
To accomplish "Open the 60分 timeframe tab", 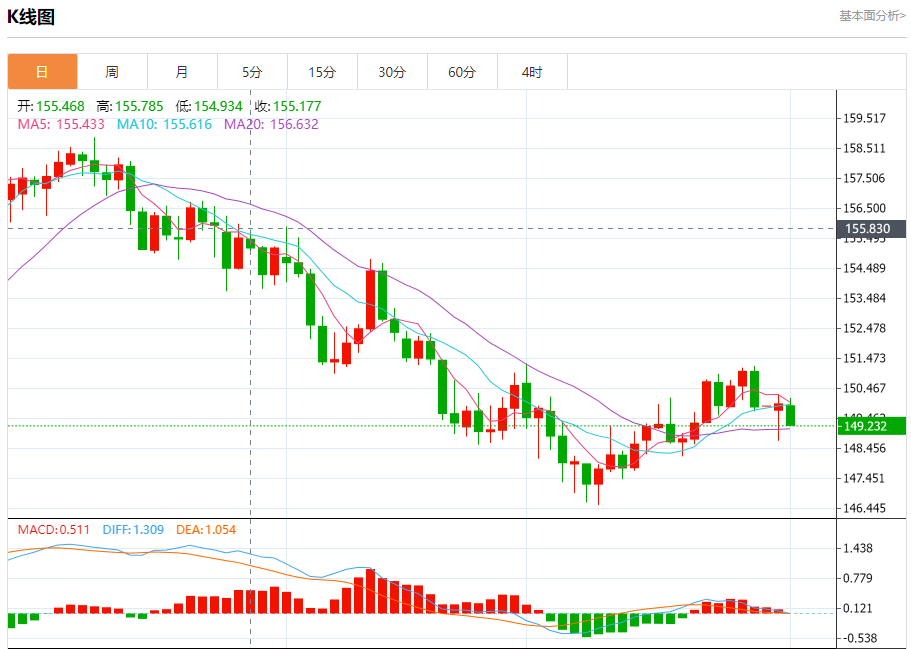I will click(x=462, y=72).
